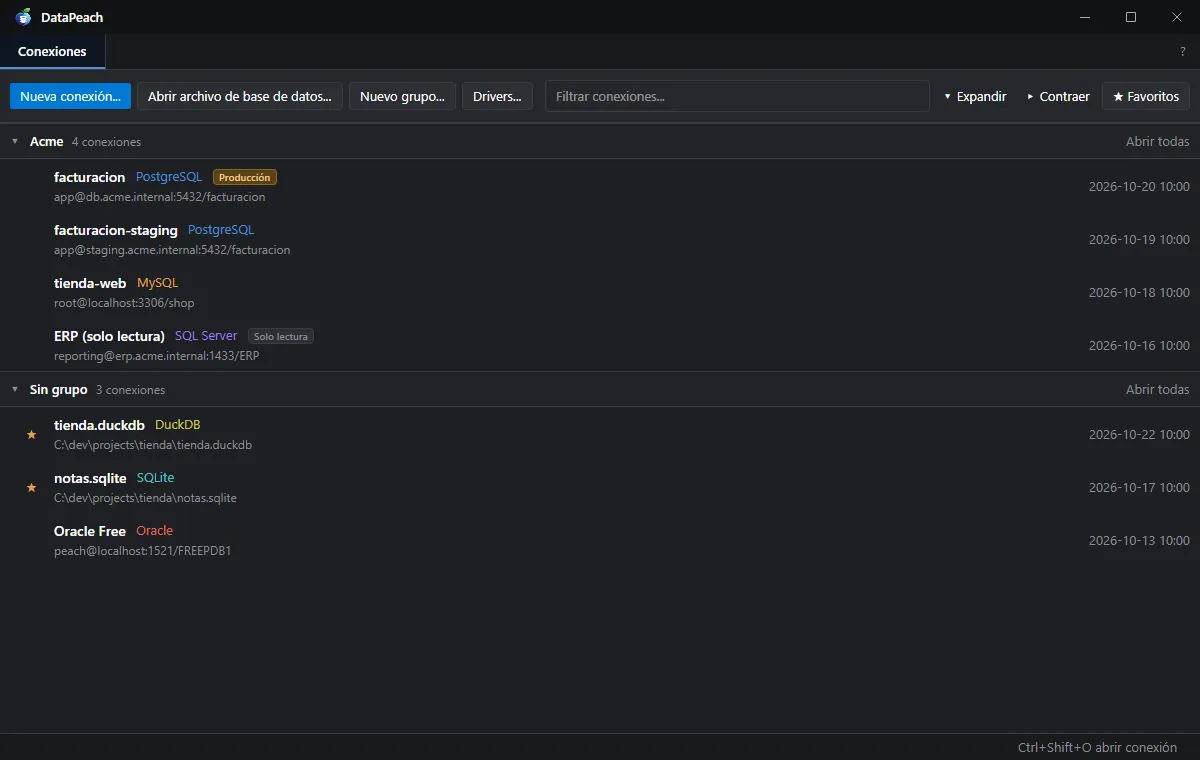Click Expandir to expand all groups
Screen dimensions: 1200x760
tap(975, 97)
